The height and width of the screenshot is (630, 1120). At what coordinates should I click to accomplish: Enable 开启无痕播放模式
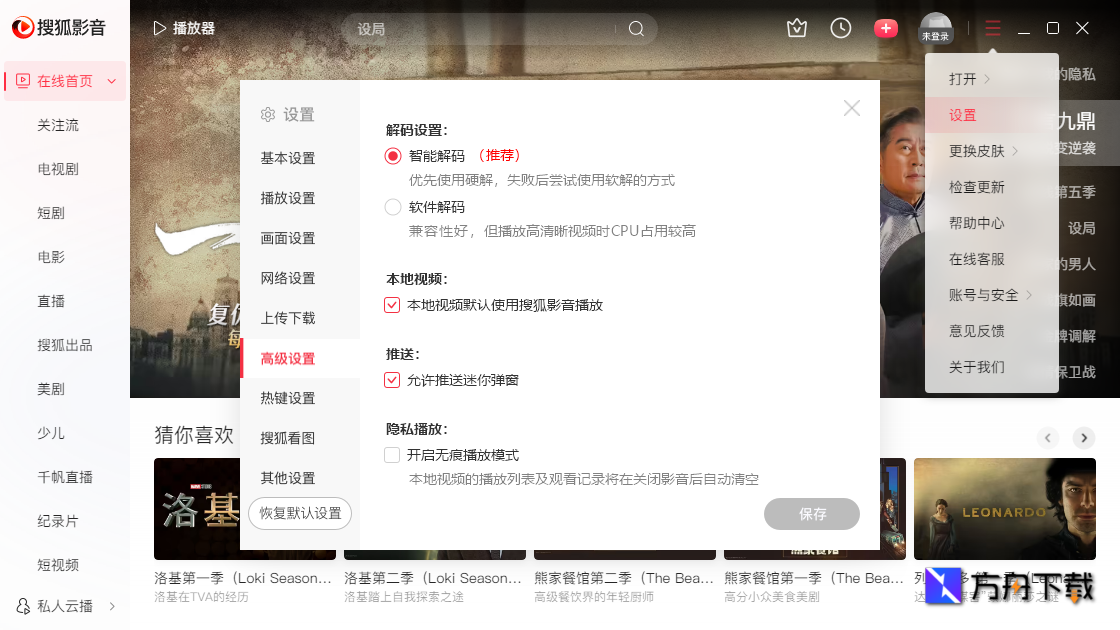click(391, 454)
